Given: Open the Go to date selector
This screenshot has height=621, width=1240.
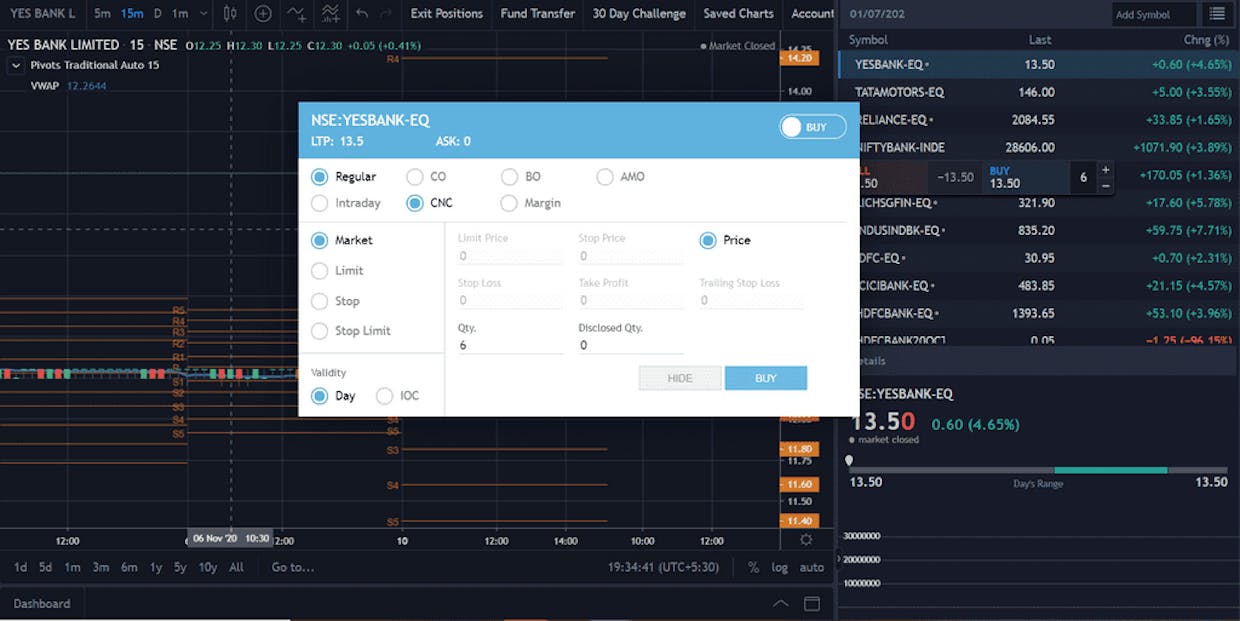Looking at the screenshot, I should coord(293,567).
